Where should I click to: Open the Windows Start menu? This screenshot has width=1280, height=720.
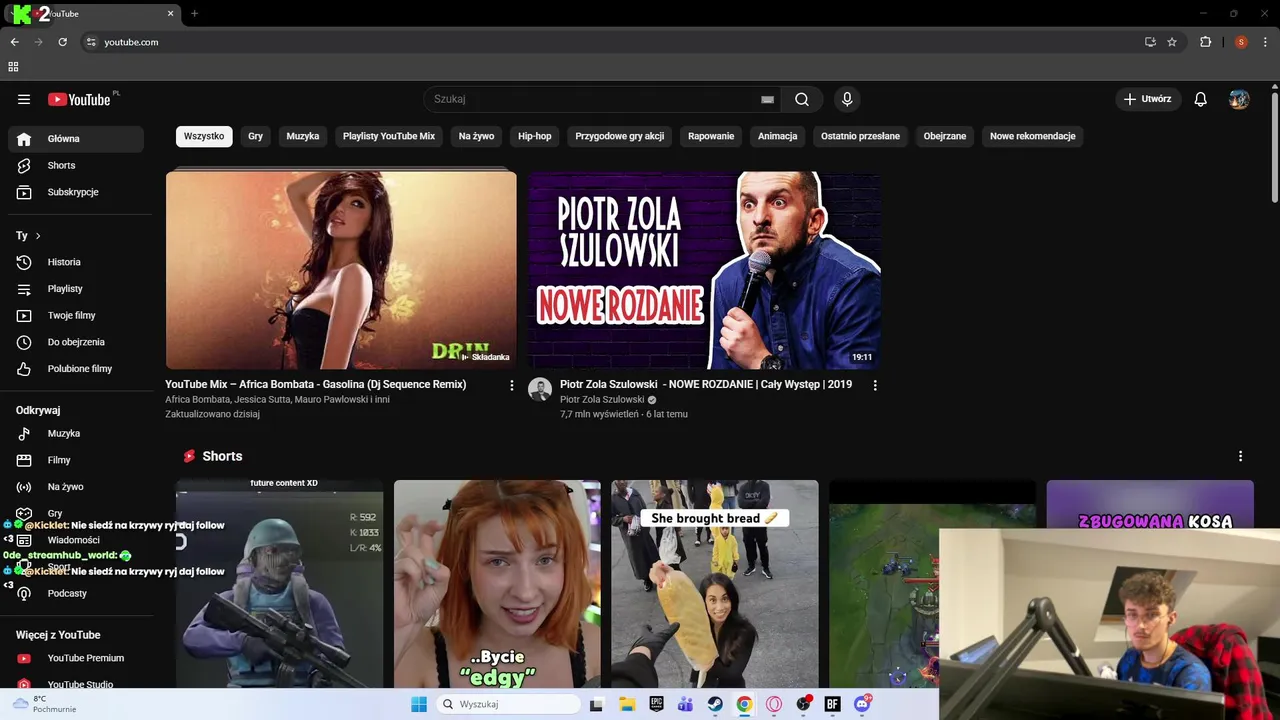[419, 704]
